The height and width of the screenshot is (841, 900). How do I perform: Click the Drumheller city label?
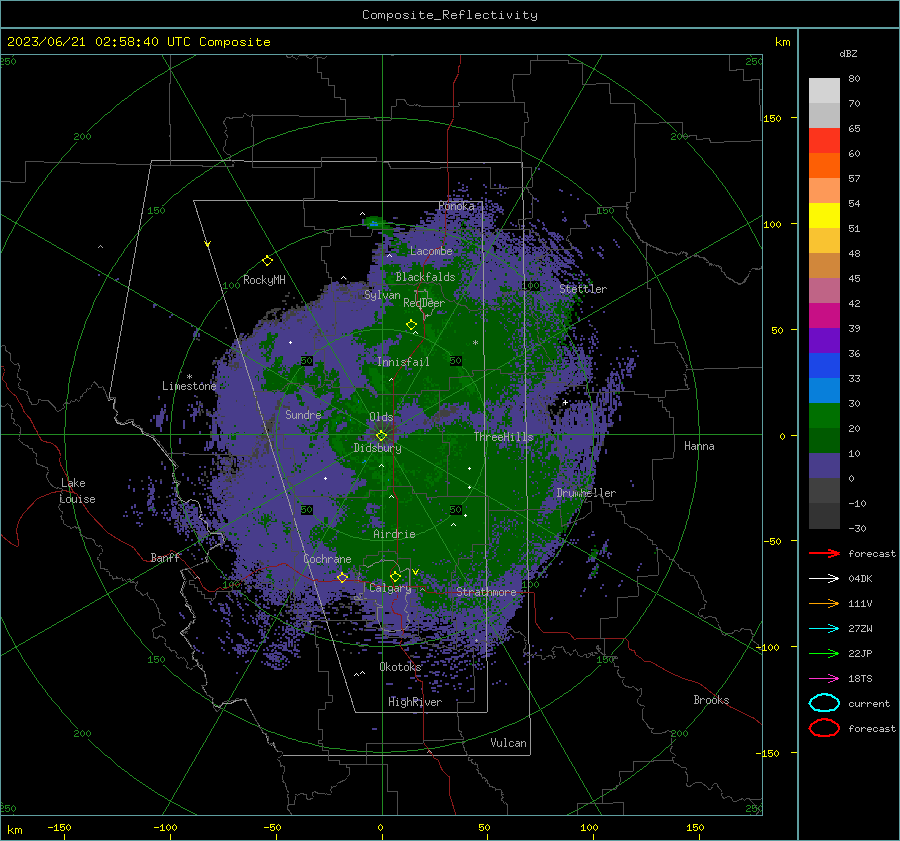[x=586, y=493]
